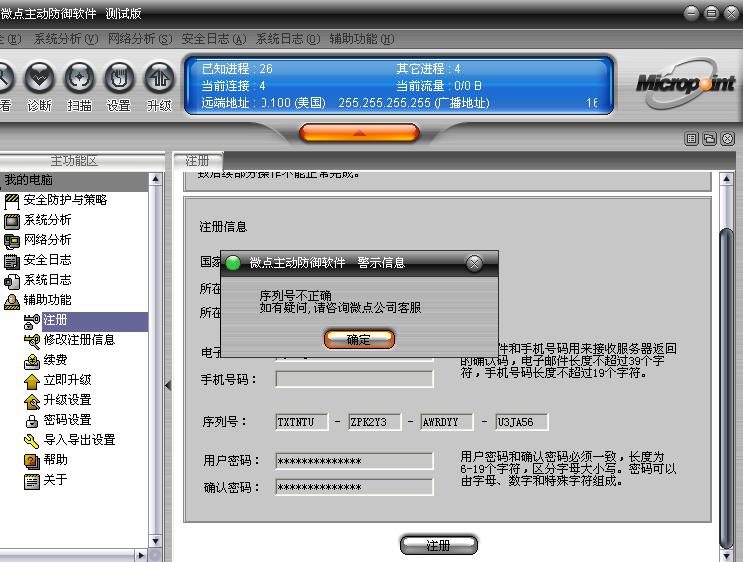Open 导入导出设置 in the sidebar
The image size is (743, 562).
[80, 439]
